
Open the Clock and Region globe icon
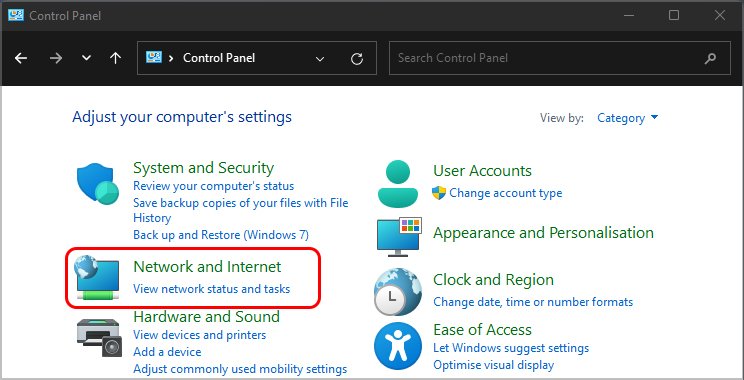pyautogui.click(x=398, y=293)
